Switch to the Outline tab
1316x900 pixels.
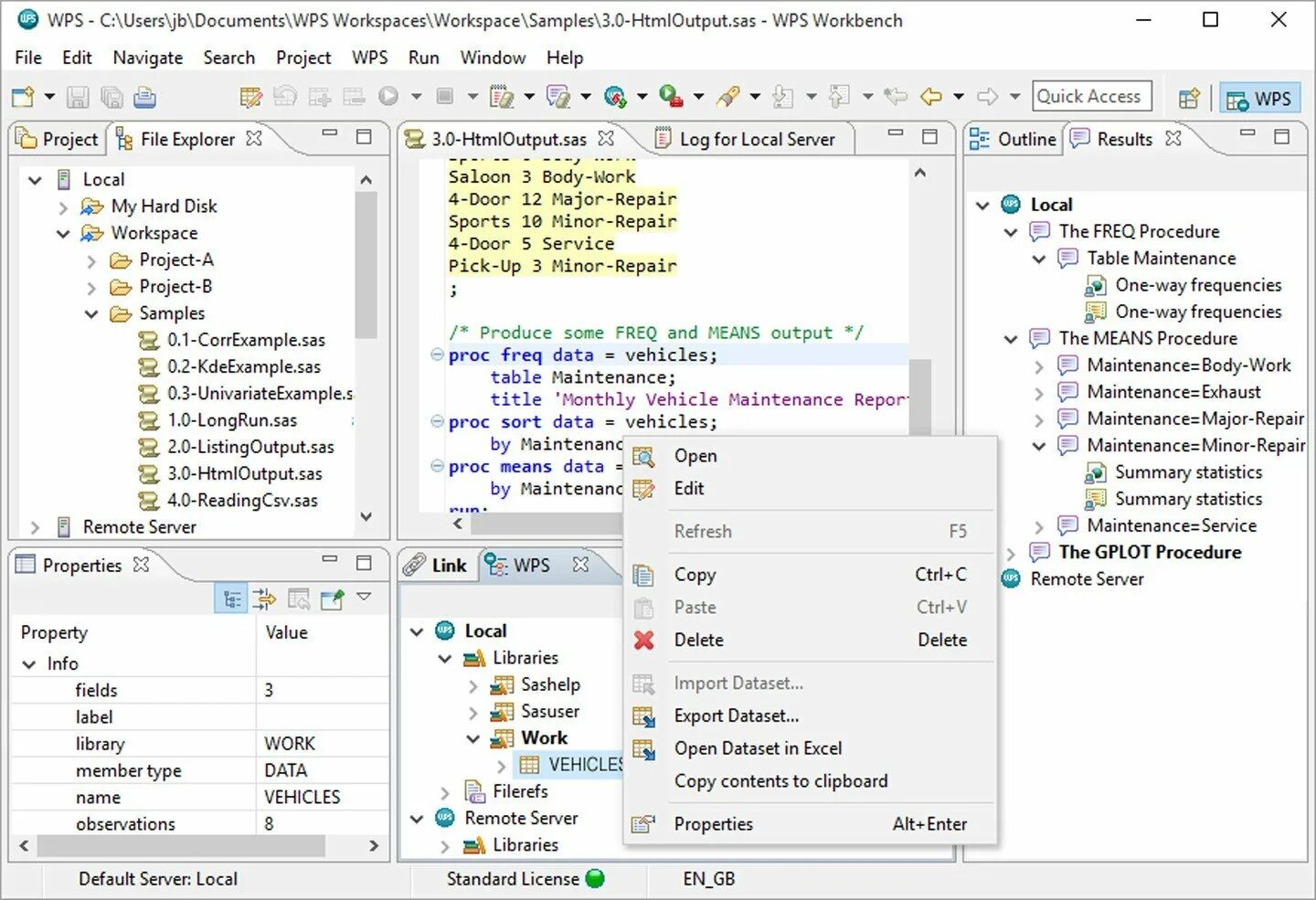(x=1013, y=139)
